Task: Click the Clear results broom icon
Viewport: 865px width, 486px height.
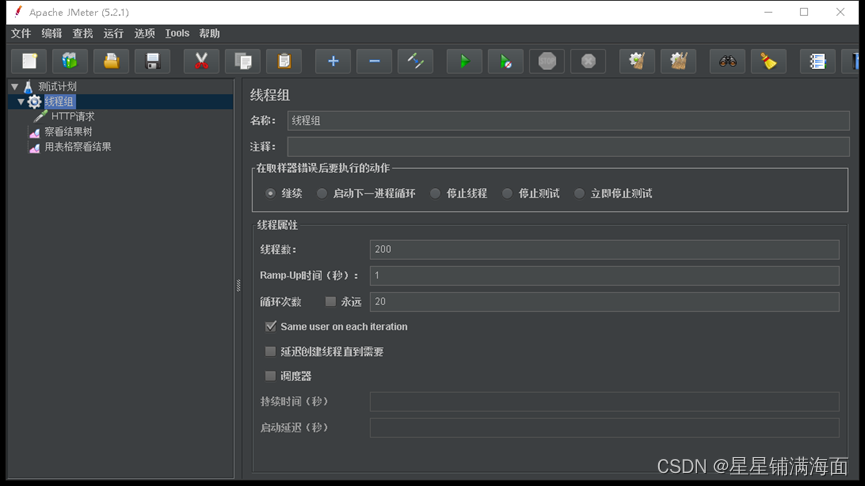Action: 637,61
